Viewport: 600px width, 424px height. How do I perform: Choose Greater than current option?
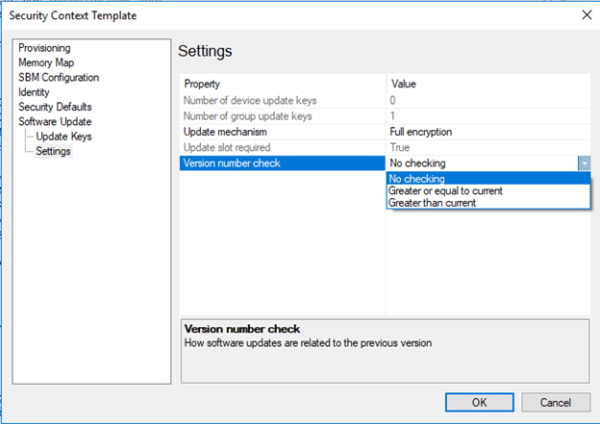(x=488, y=203)
